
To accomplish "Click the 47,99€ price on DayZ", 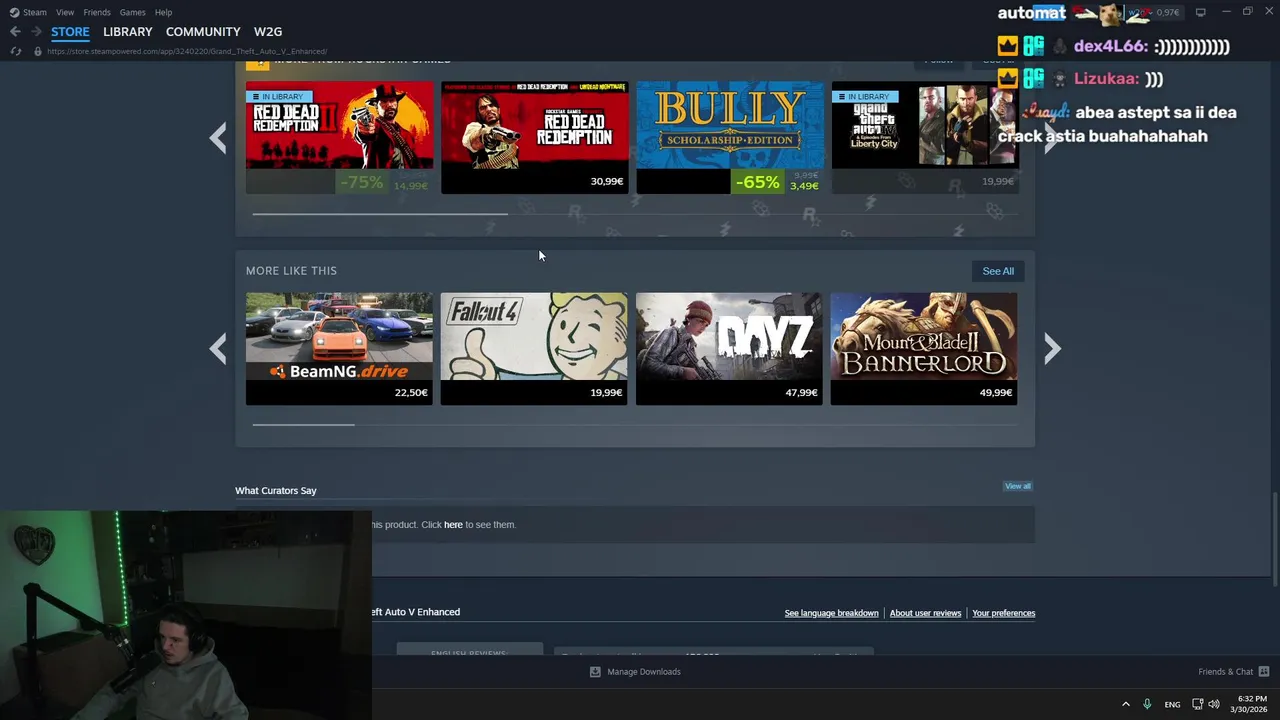I will [802, 393].
